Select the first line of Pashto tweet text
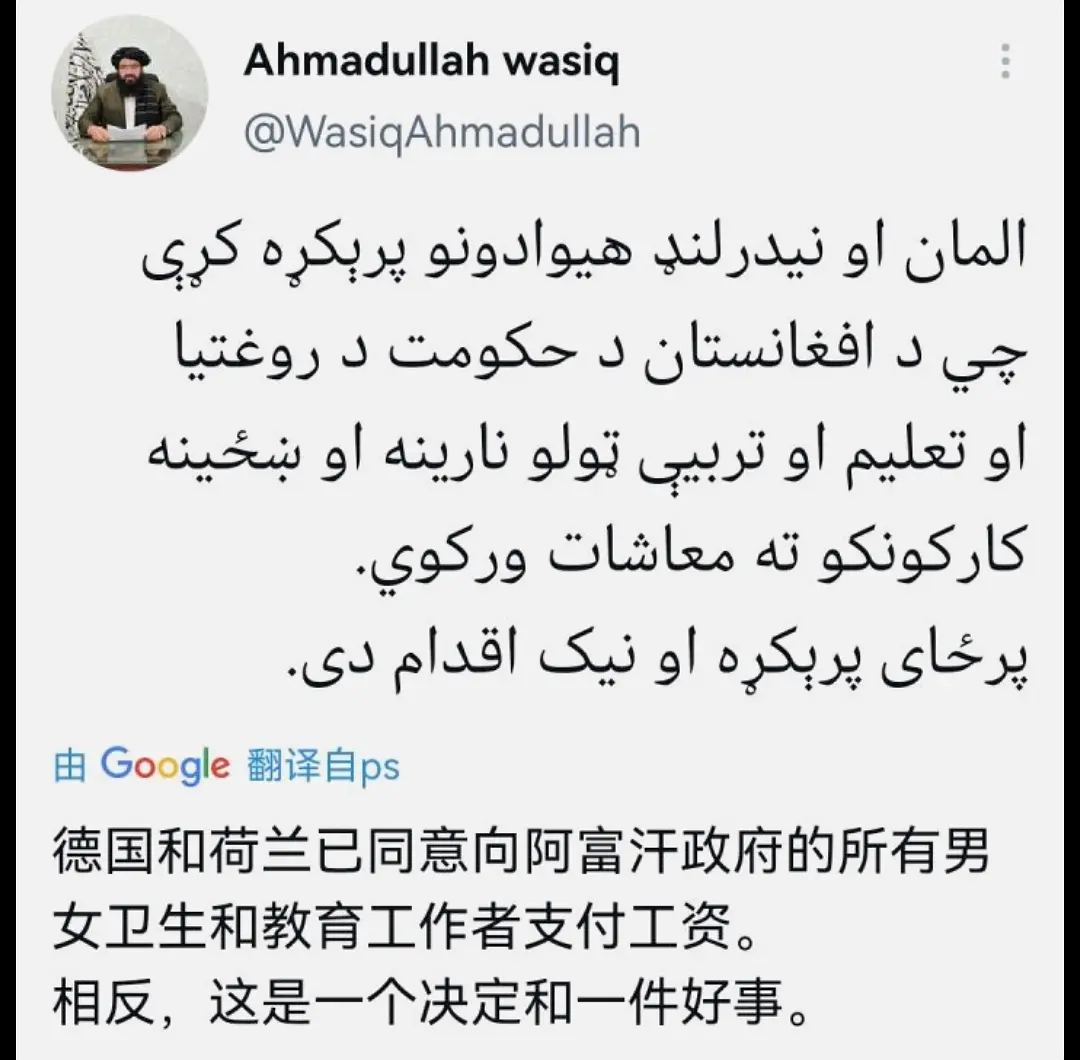1080x1060 pixels. [585, 258]
